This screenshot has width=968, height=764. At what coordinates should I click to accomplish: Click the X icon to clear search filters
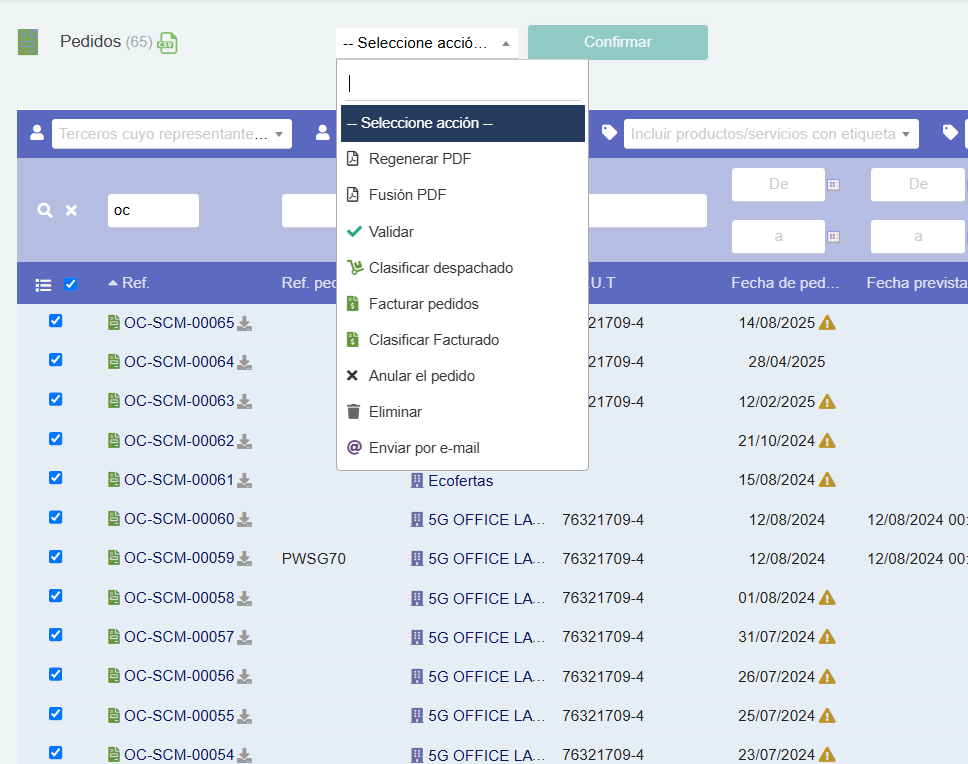(x=71, y=210)
